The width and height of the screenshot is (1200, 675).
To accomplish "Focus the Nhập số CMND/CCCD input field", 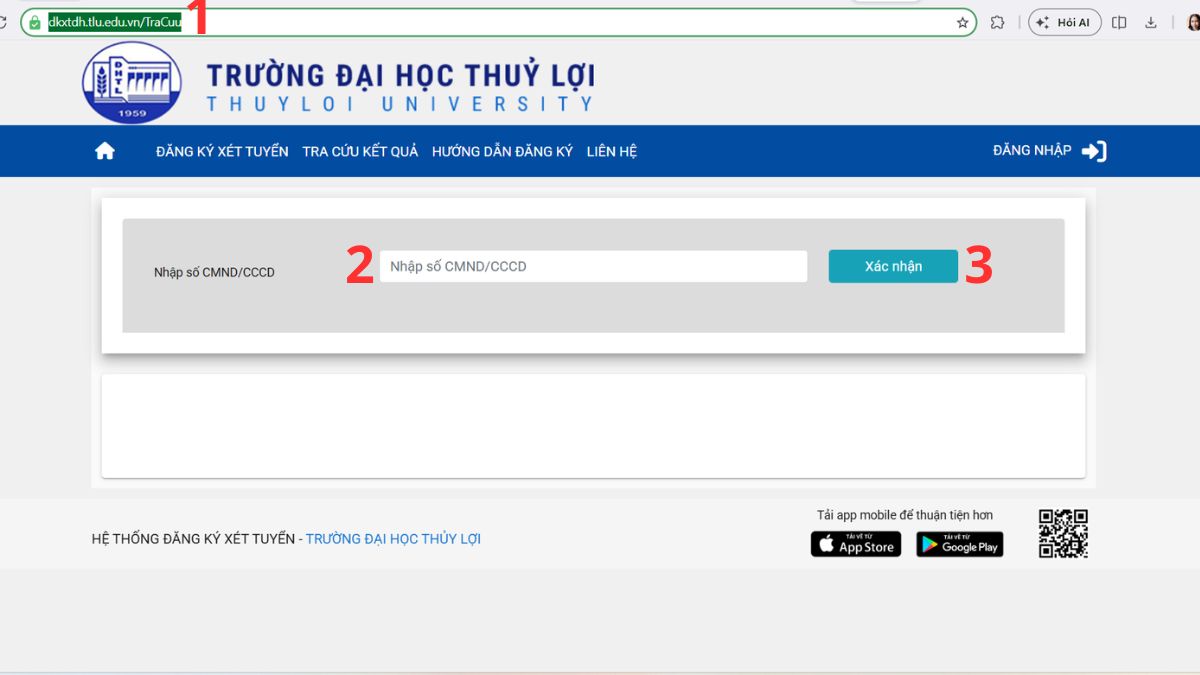I will pos(593,266).
